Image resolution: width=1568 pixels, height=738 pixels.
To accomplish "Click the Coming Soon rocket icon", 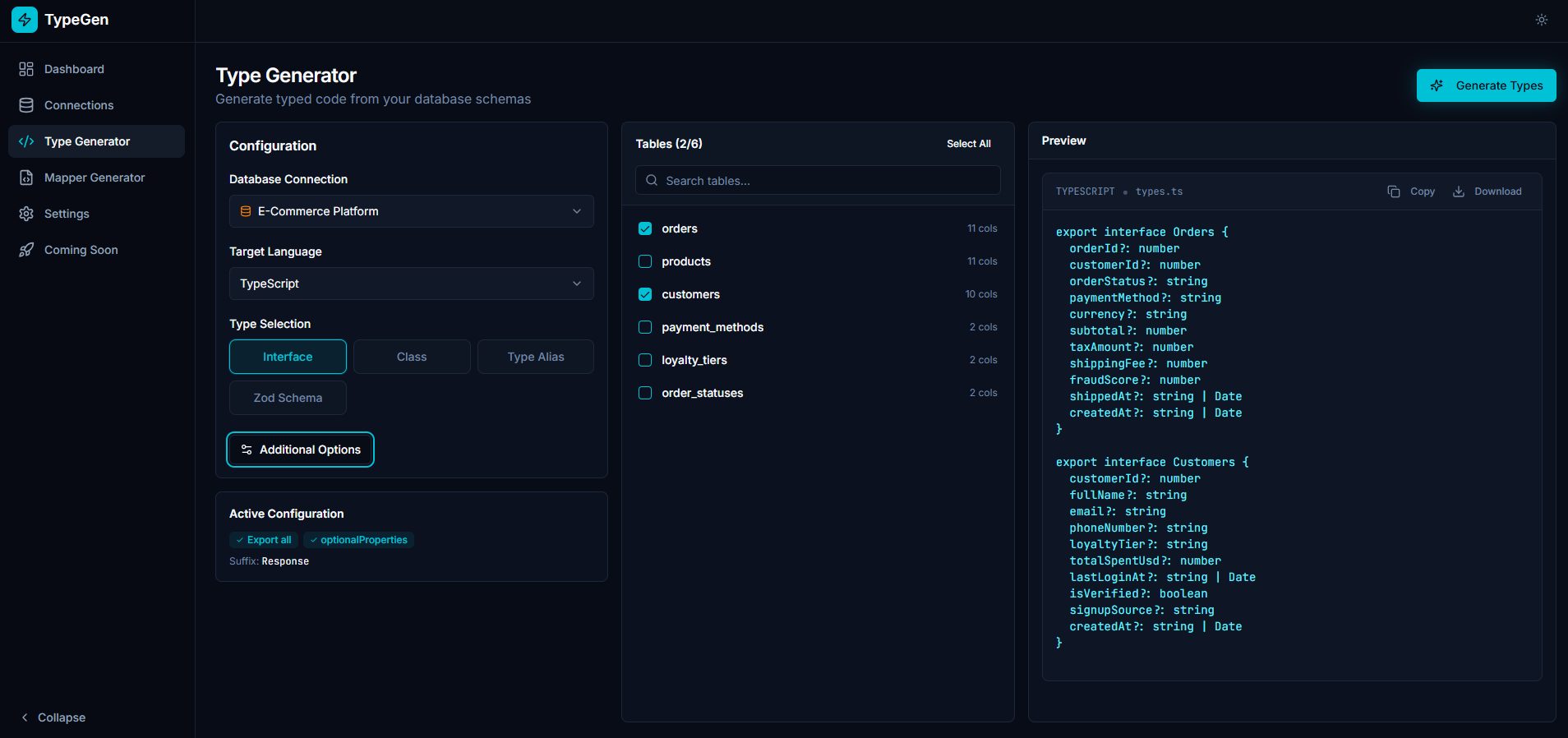I will pos(26,250).
